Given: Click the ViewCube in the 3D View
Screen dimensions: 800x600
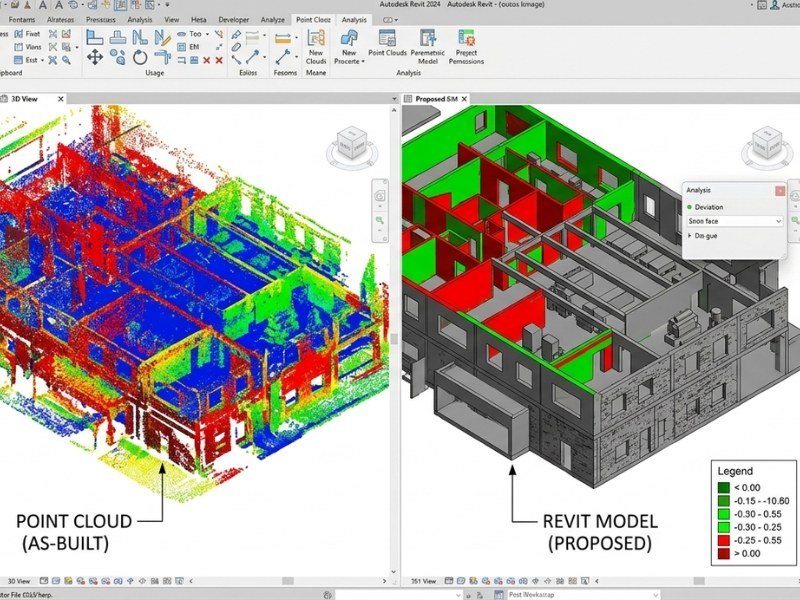Looking at the screenshot, I should (352, 145).
